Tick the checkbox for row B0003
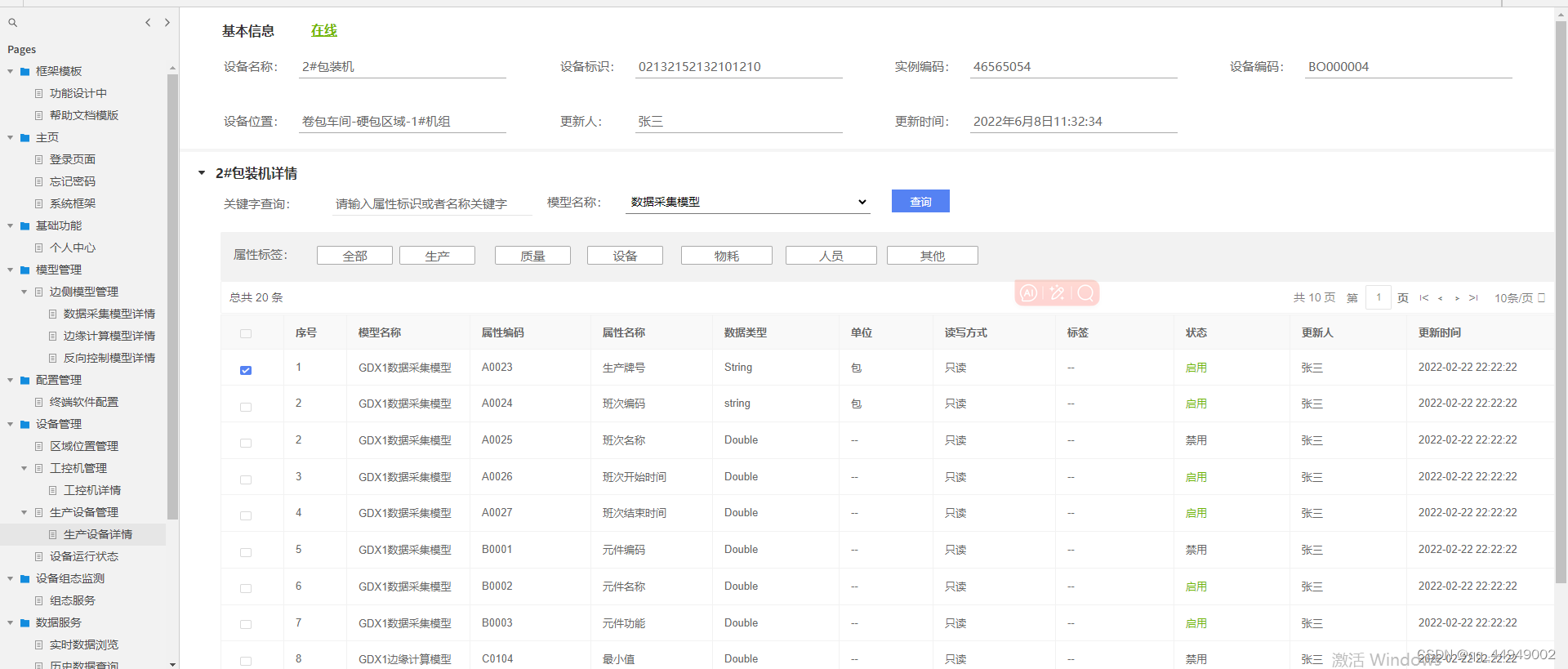1568x669 pixels. pyautogui.click(x=246, y=624)
